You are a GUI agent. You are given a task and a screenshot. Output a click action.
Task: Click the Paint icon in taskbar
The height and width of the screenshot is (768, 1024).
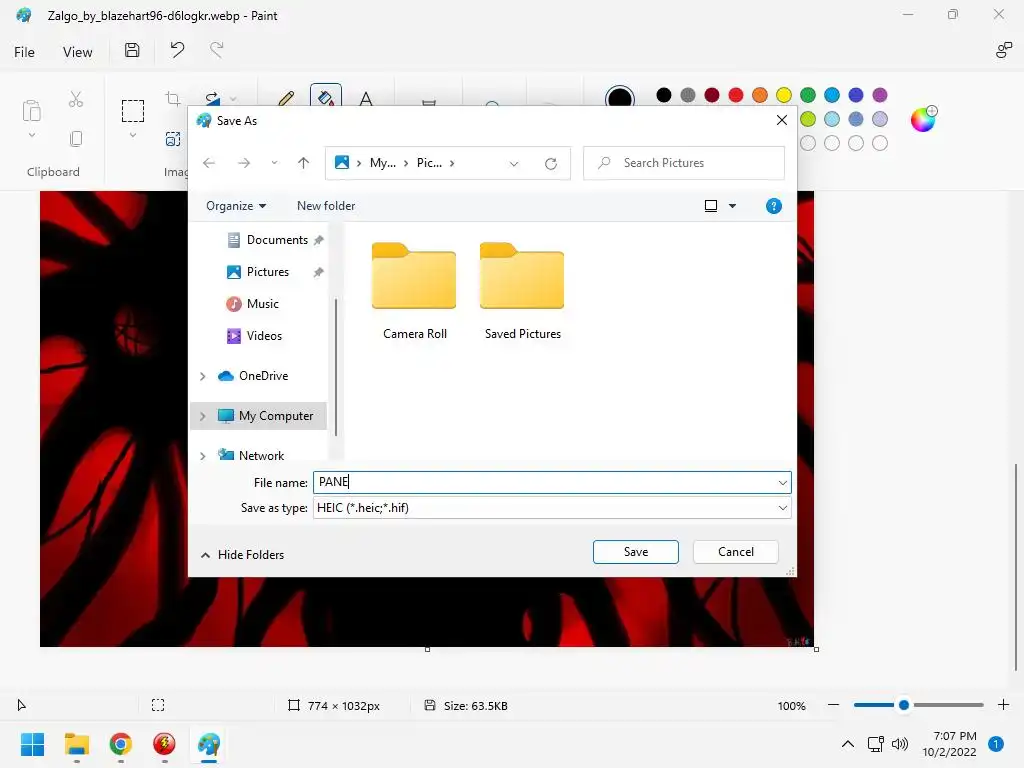208,744
